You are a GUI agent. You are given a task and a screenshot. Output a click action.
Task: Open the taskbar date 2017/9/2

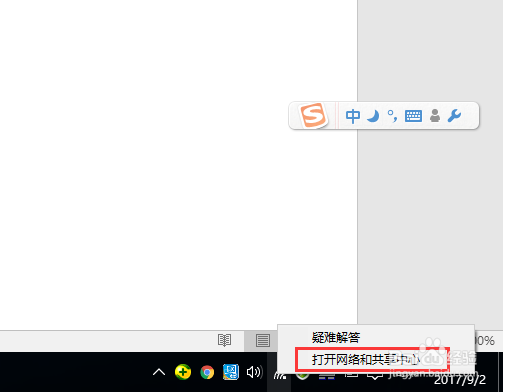pyautogui.click(x=460, y=379)
